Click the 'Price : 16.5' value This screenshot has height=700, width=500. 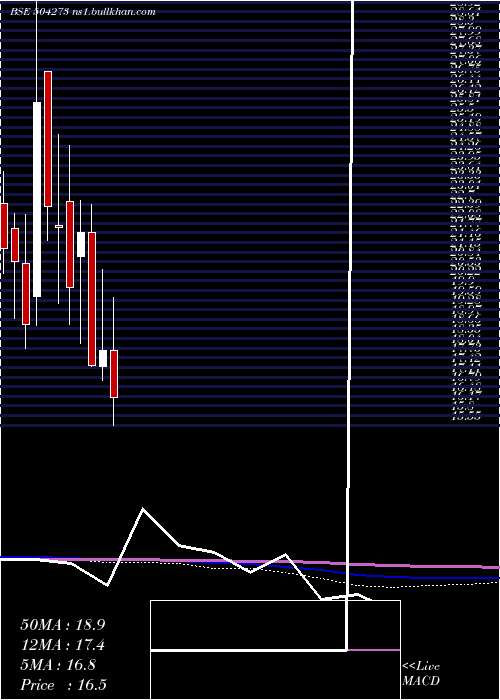pos(63,685)
